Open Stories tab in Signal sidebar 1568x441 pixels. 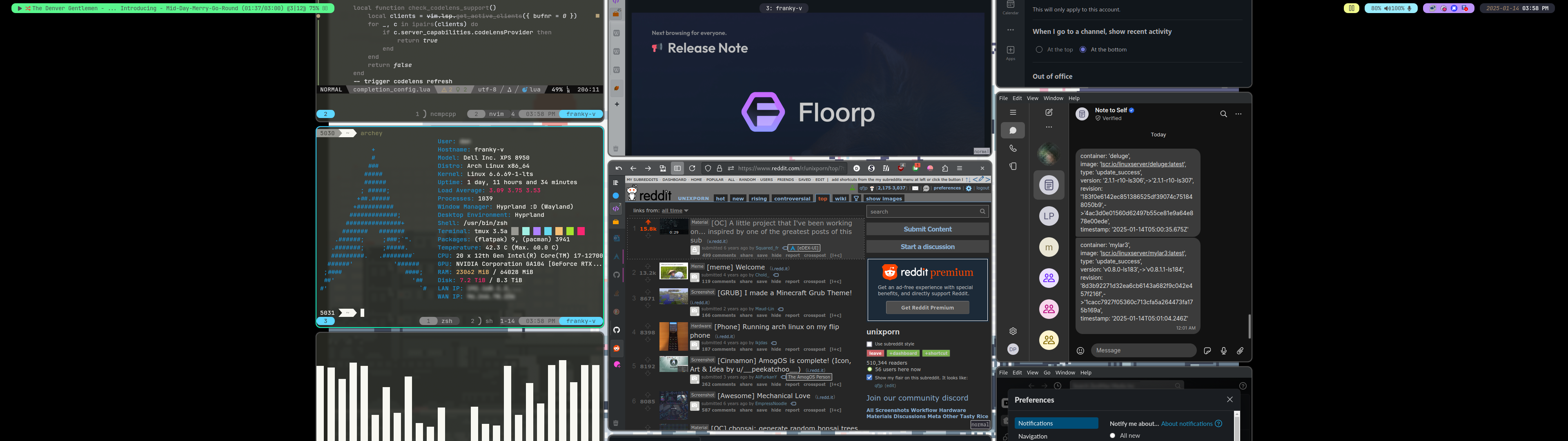[1013, 166]
